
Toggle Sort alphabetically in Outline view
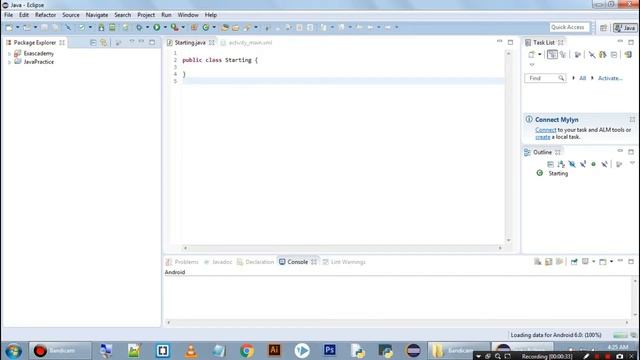click(561, 164)
